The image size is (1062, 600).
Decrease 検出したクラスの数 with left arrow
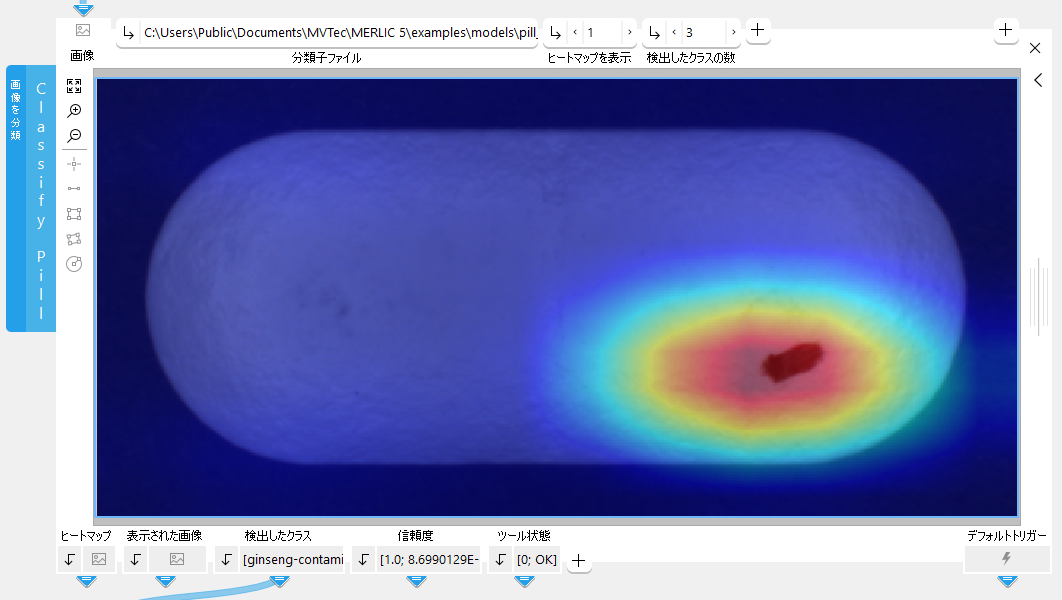[x=674, y=33]
